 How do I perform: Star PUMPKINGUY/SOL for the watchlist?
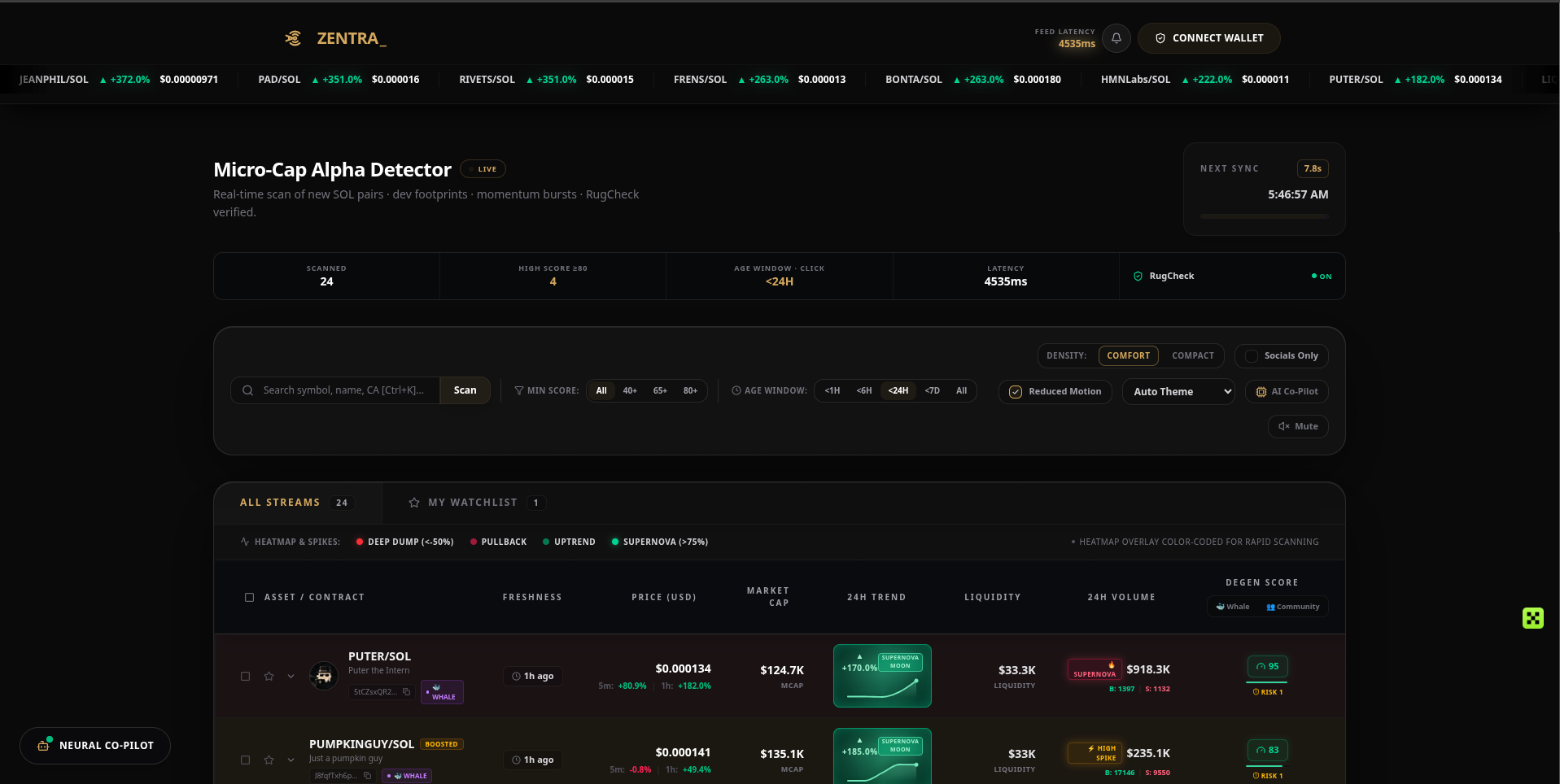pos(269,760)
